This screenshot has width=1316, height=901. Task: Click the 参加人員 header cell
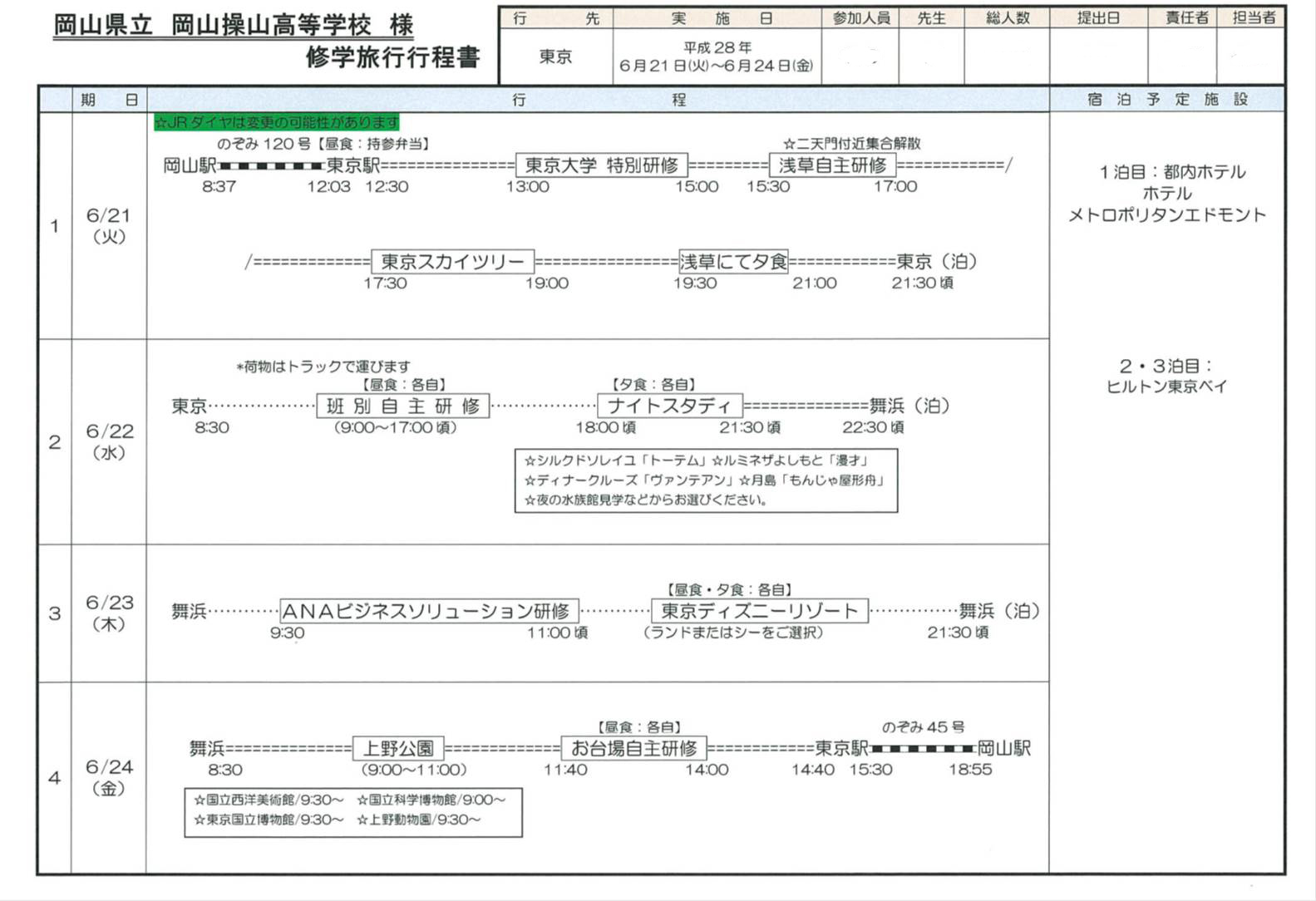point(860,17)
